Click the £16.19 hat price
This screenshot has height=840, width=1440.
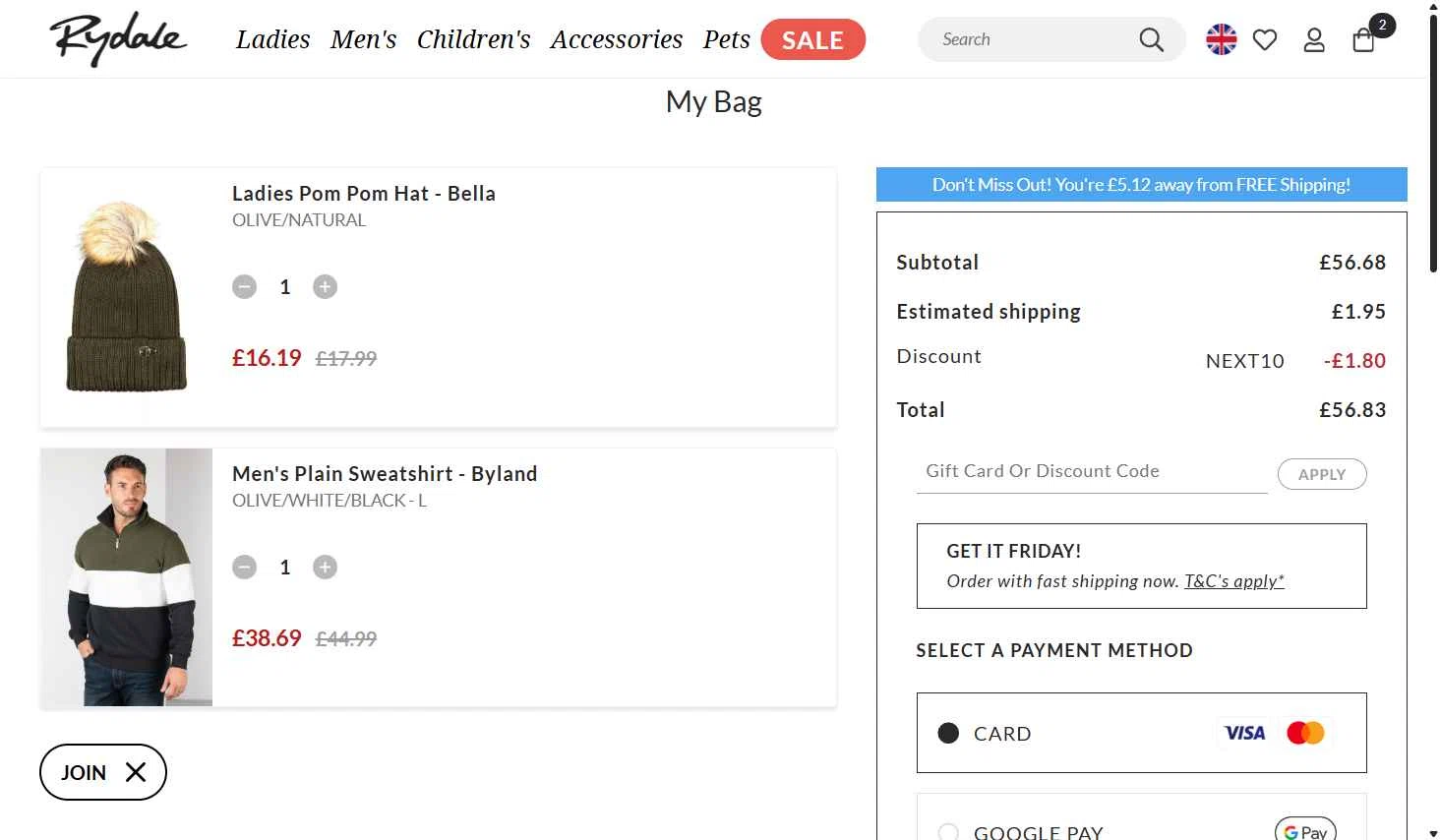pyautogui.click(x=267, y=358)
